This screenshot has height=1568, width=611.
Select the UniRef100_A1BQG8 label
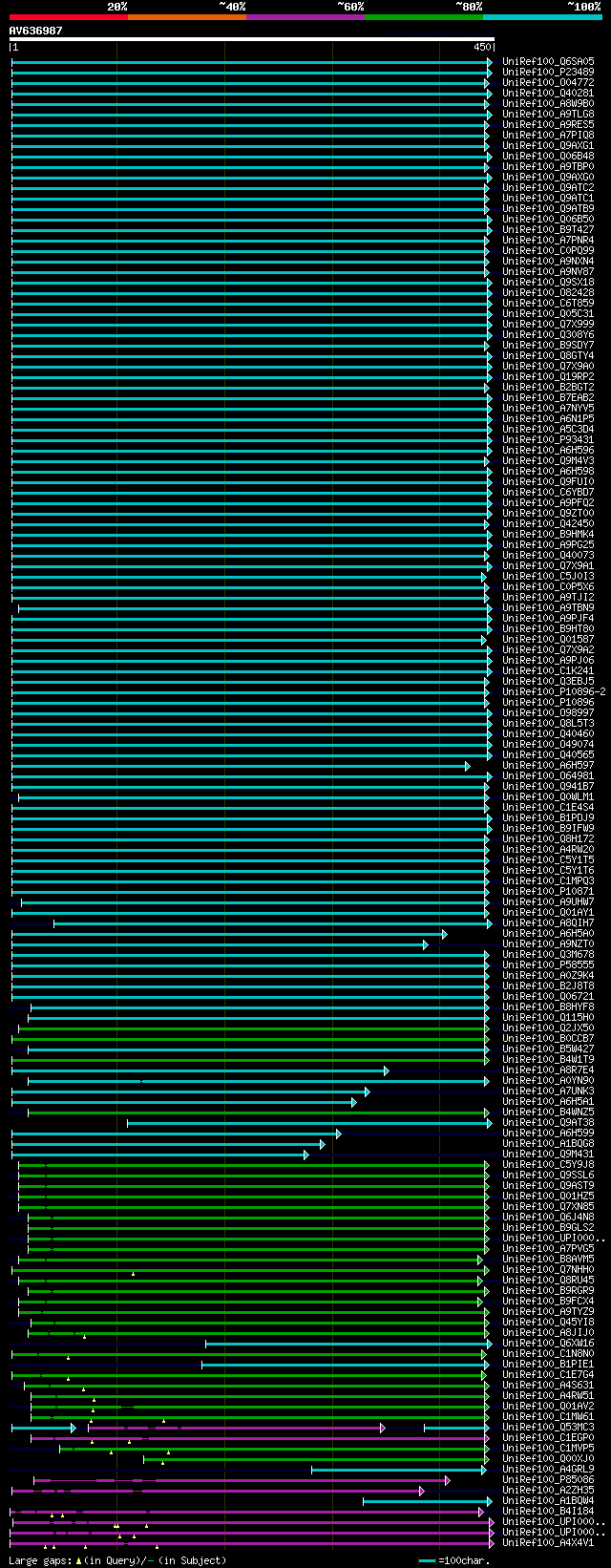click(x=548, y=1143)
